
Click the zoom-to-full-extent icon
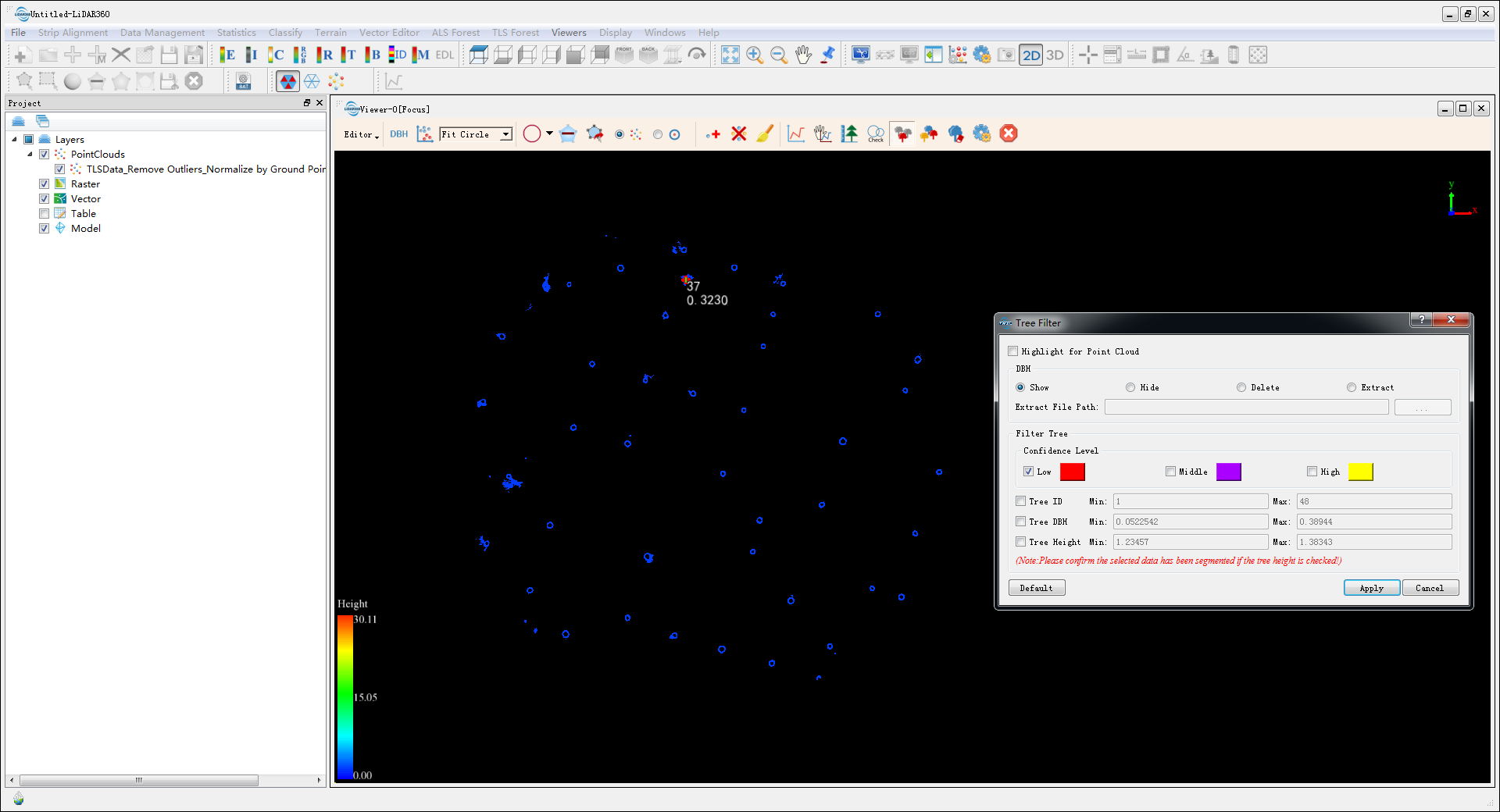pyautogui.click(x=730, y=55)
